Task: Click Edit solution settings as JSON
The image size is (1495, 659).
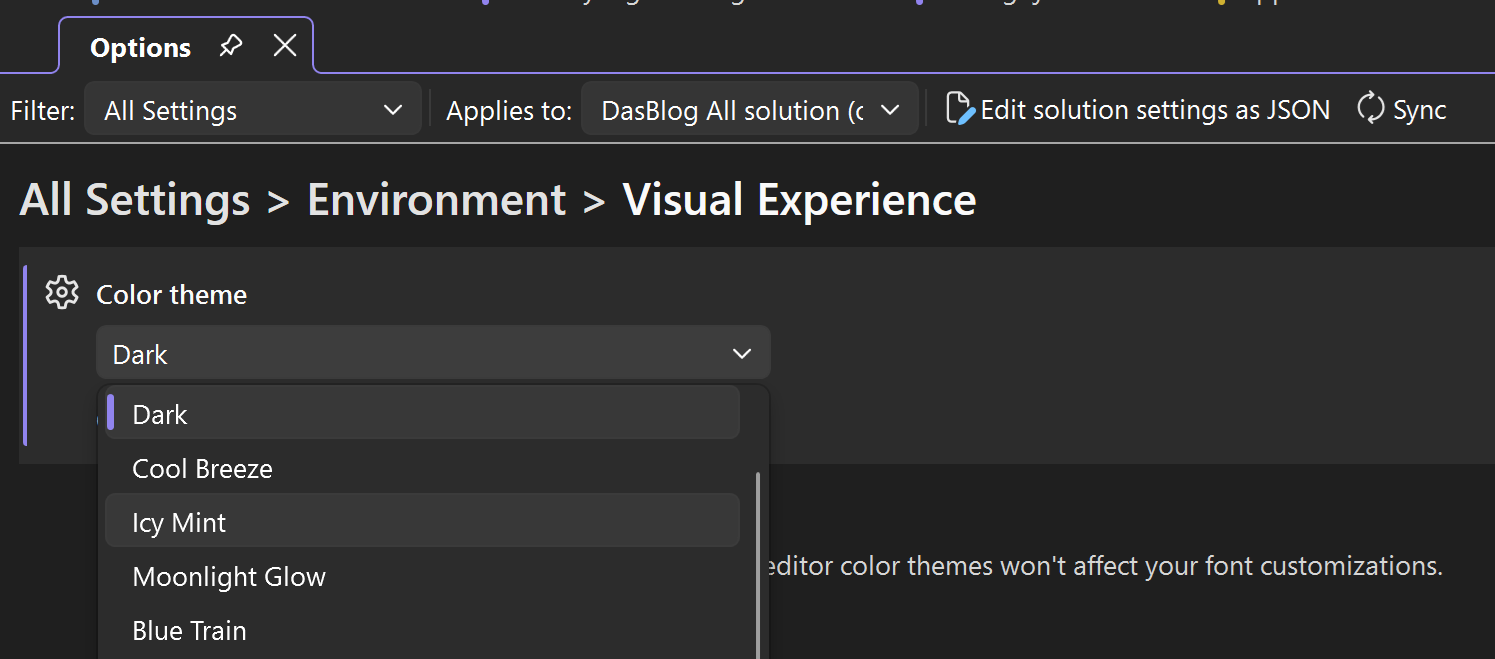Action: (1155, 108)
